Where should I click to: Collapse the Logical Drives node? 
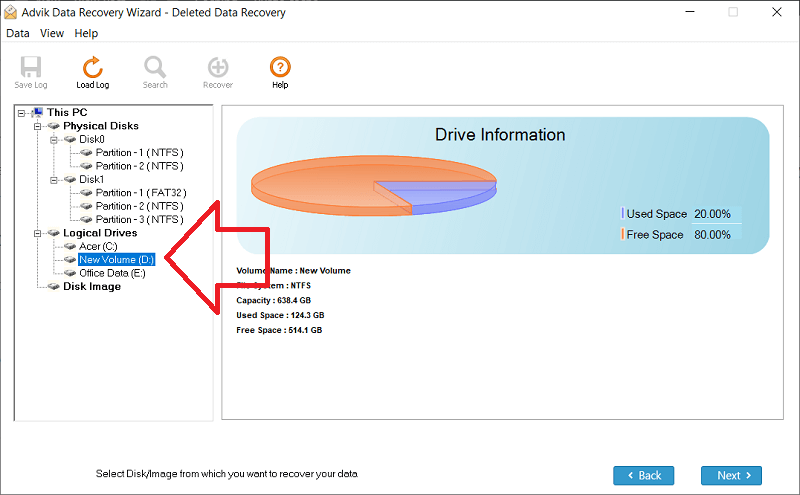point(38,233)
